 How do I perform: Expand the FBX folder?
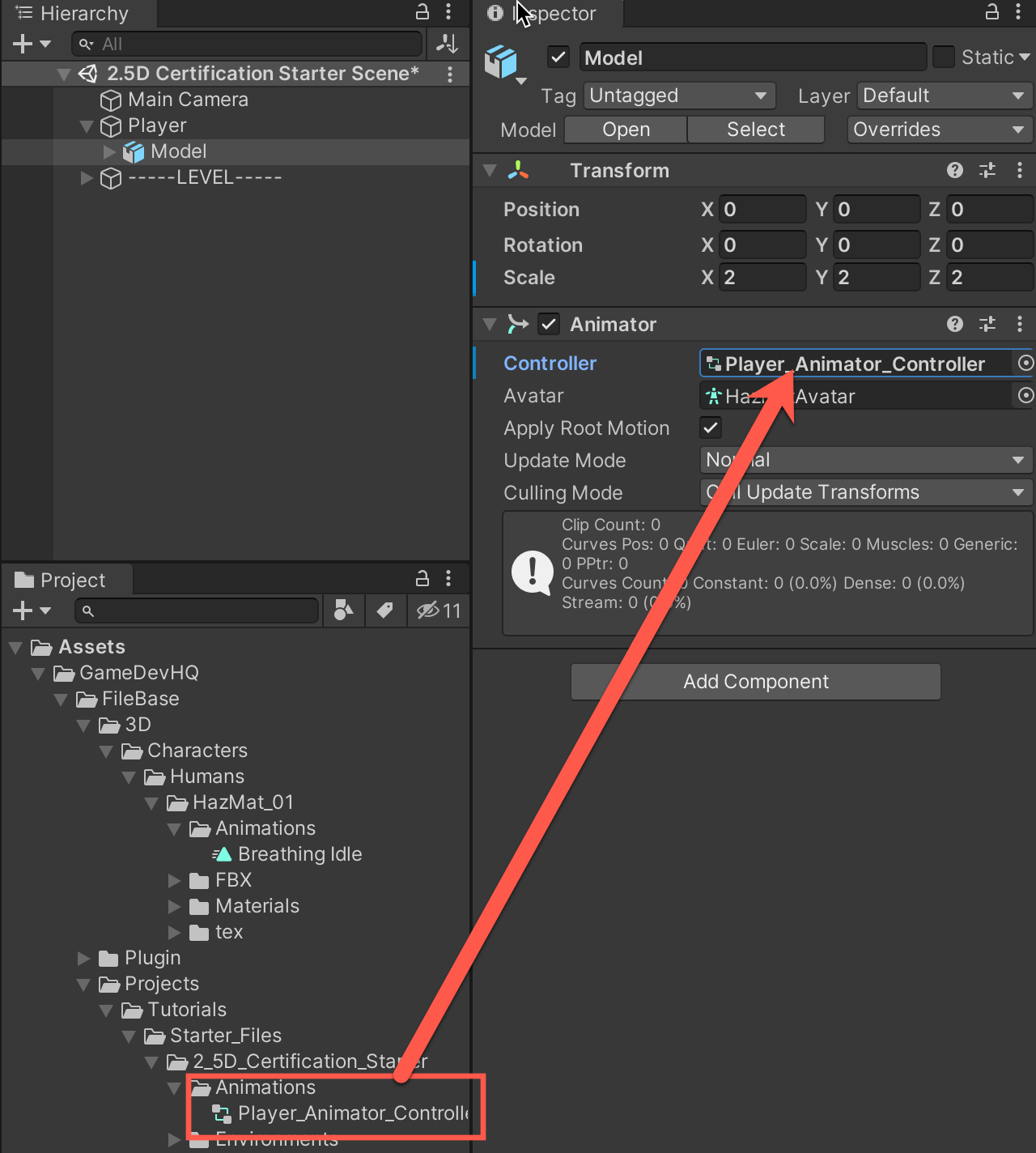(x=174, y=880)
